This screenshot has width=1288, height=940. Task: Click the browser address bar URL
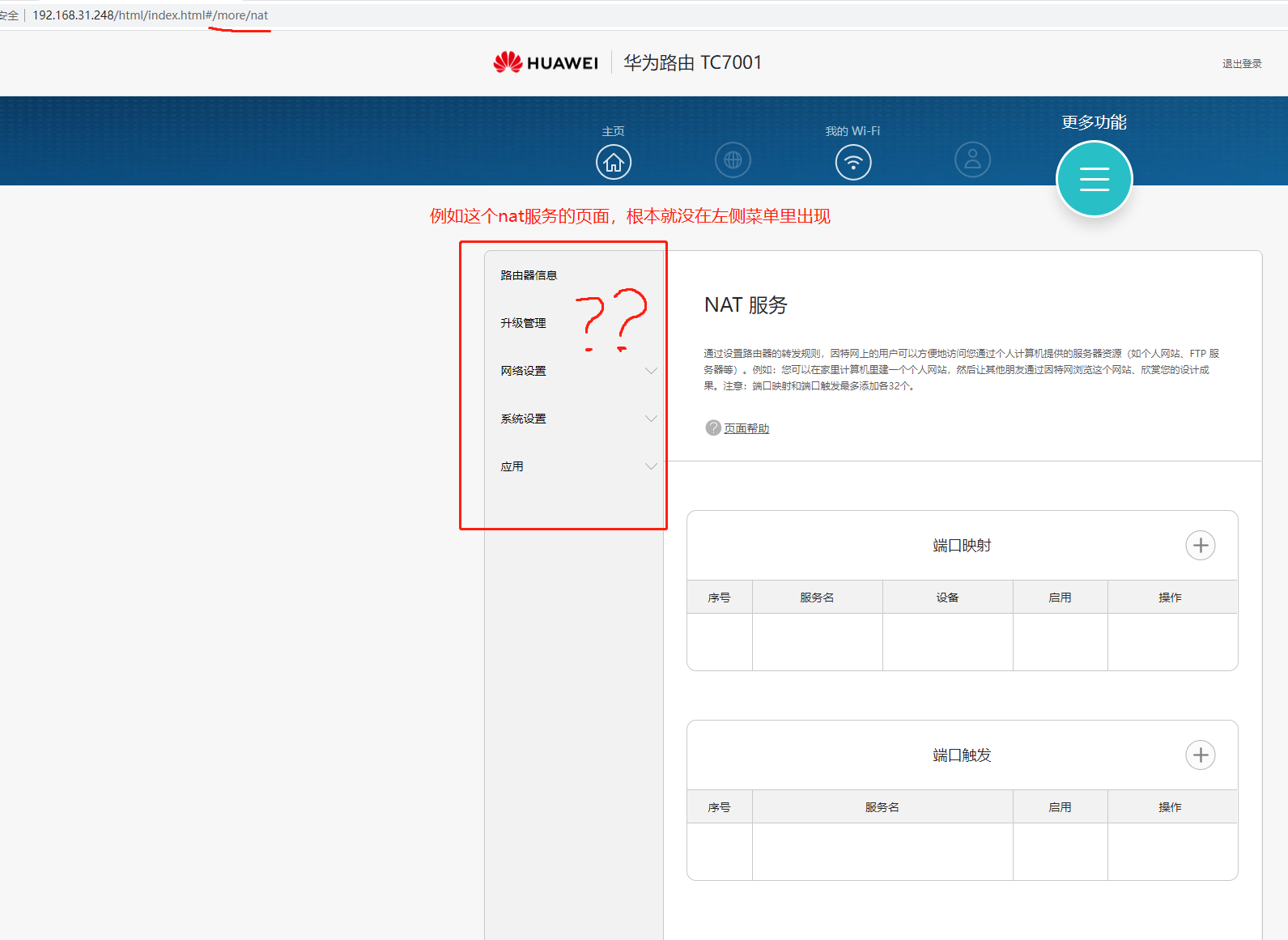(x=150, y=15)
